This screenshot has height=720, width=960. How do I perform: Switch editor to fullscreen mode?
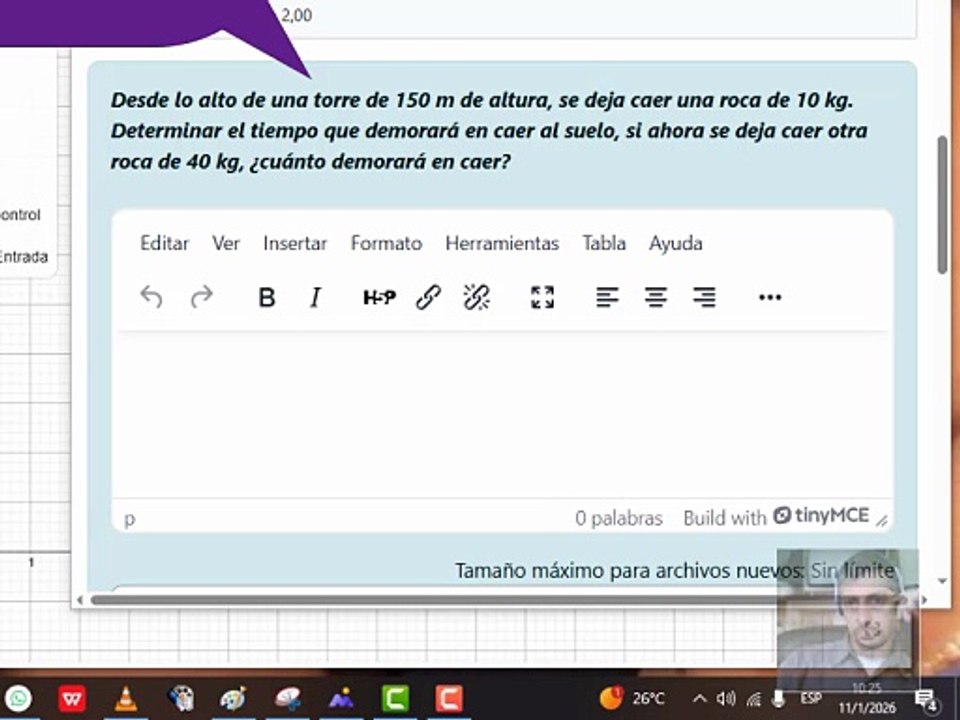point(542,298)
